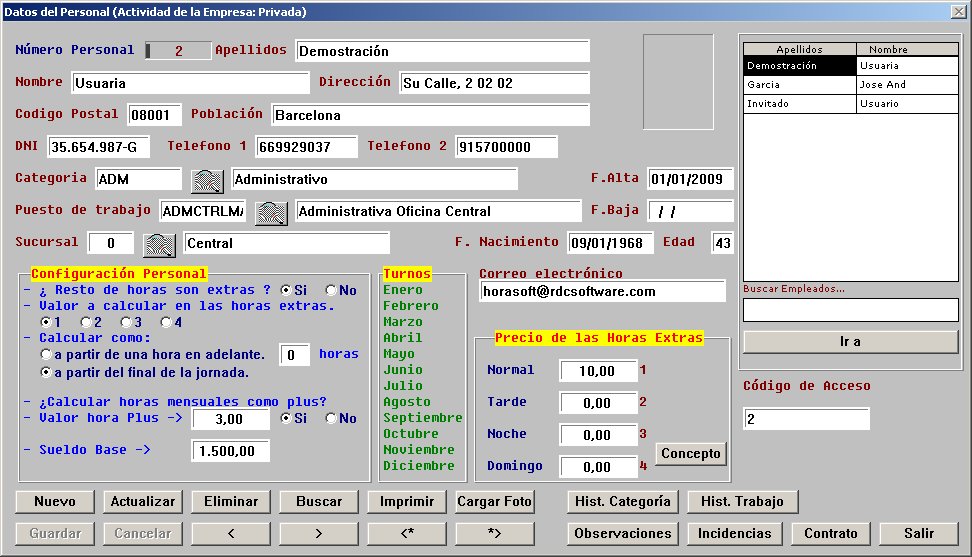Select the Garcia row in employee list
Viewport: 972px width, 557px height.
(x=850, y=85)
